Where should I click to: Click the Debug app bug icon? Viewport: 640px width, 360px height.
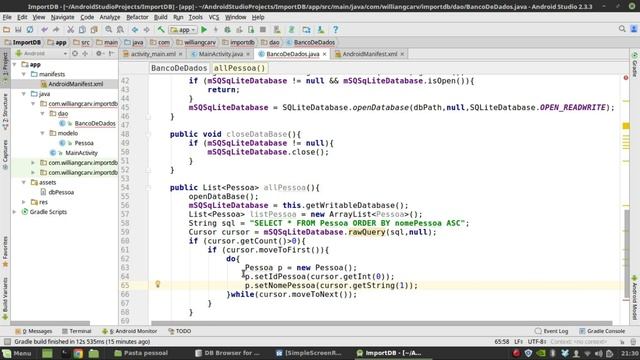tap(227, 29)
